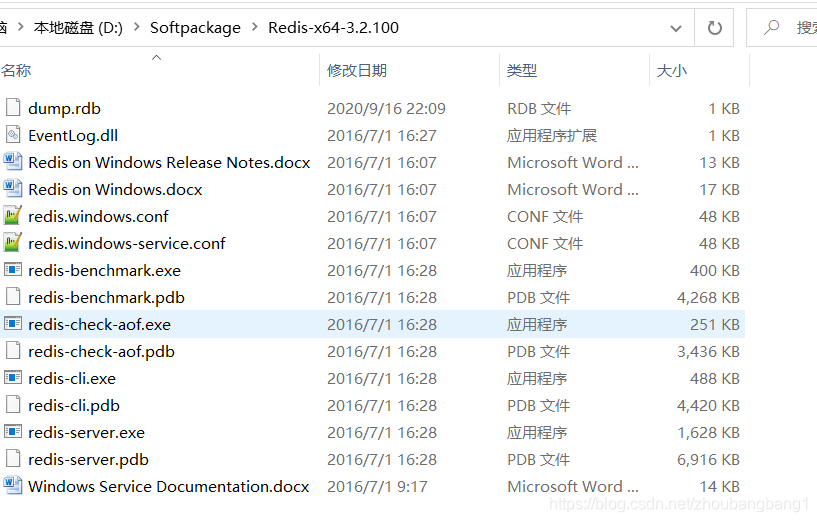
Task: Click the redis-cli.exe application icon
Action: pos(13,378)
